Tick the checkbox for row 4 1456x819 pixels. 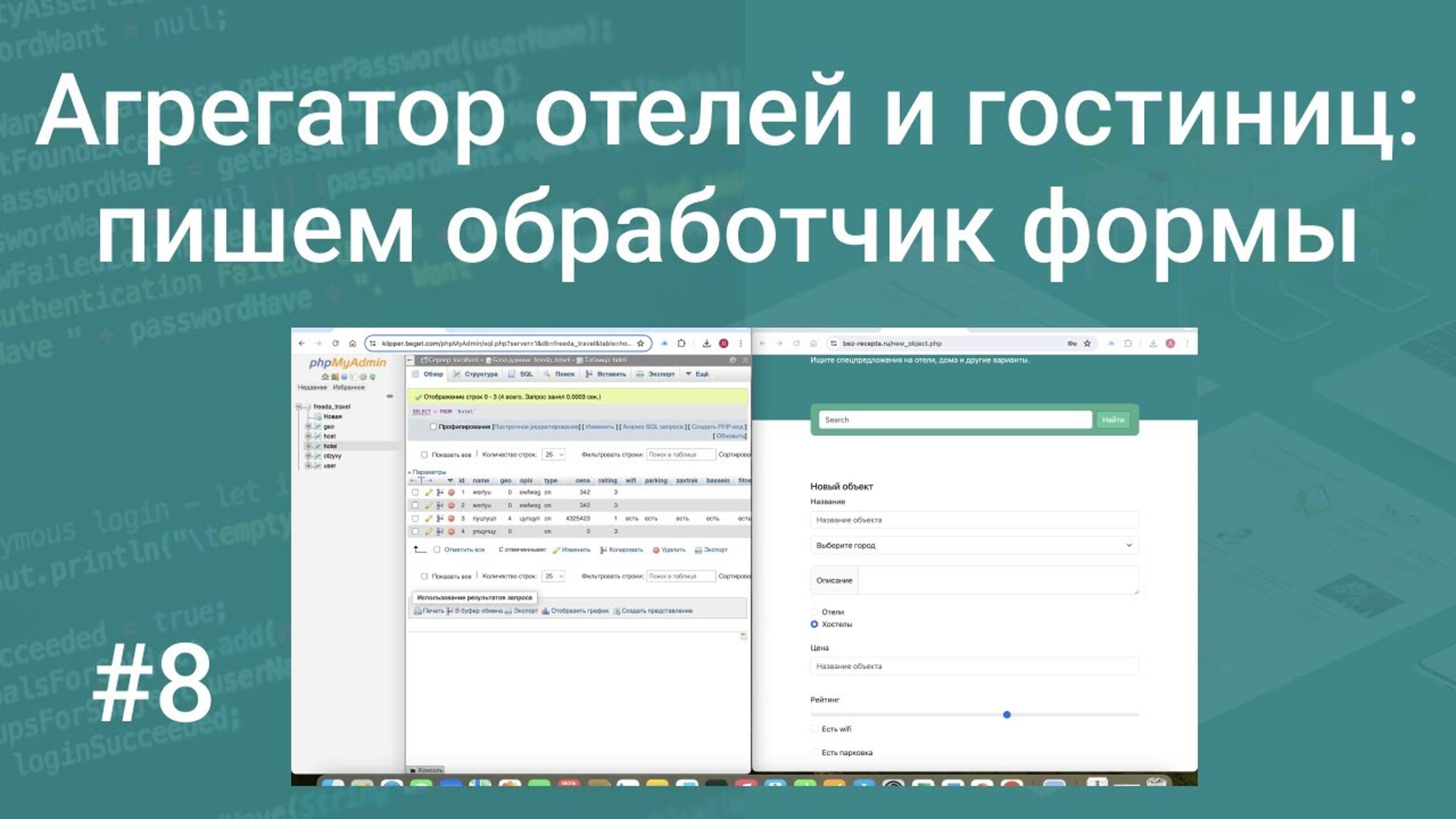click(x=415, y=531)
